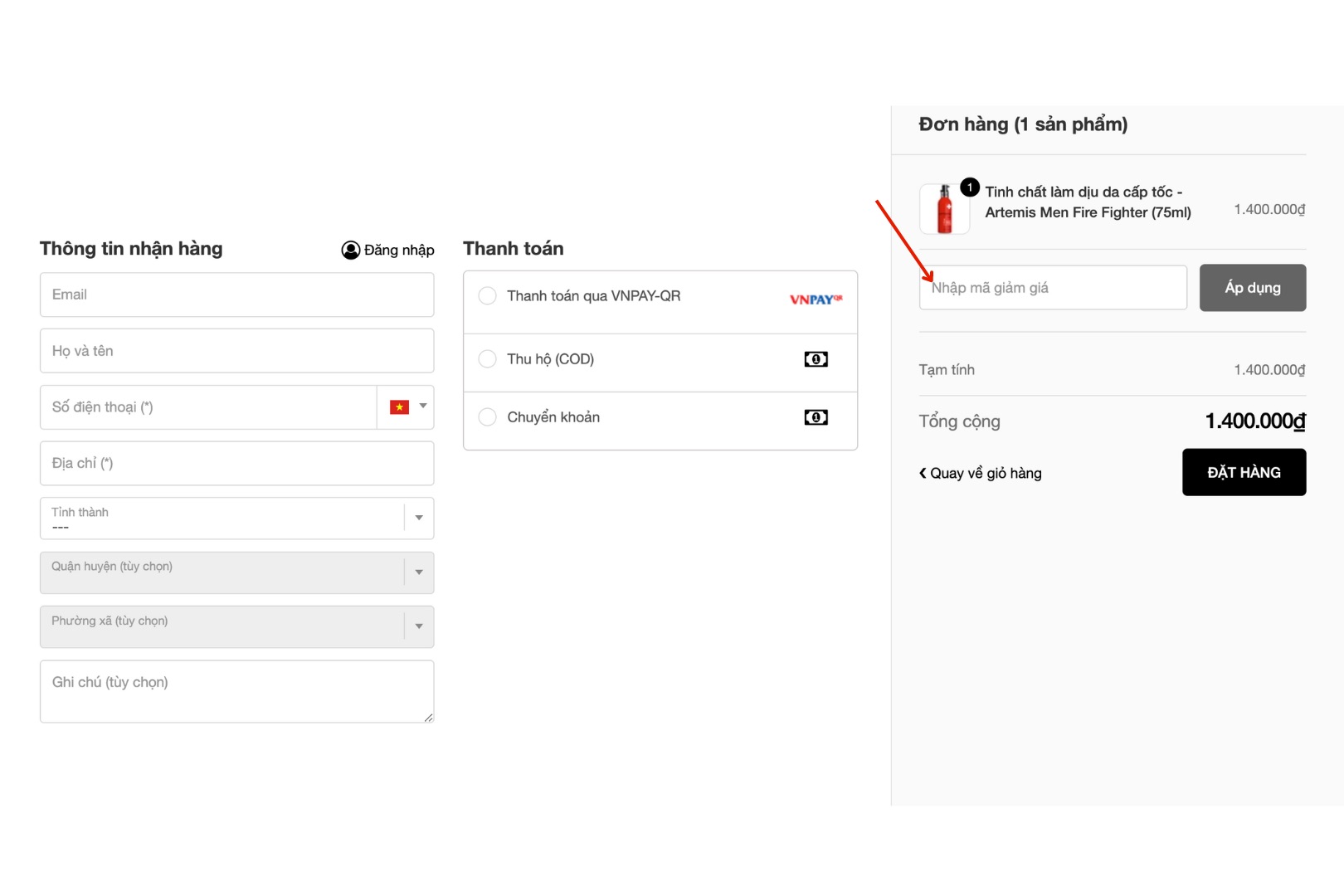Open the Đăng nhập login link
Image resolution: width=1344 pixels, height=896 pixels.
click(x=399, y=250)
